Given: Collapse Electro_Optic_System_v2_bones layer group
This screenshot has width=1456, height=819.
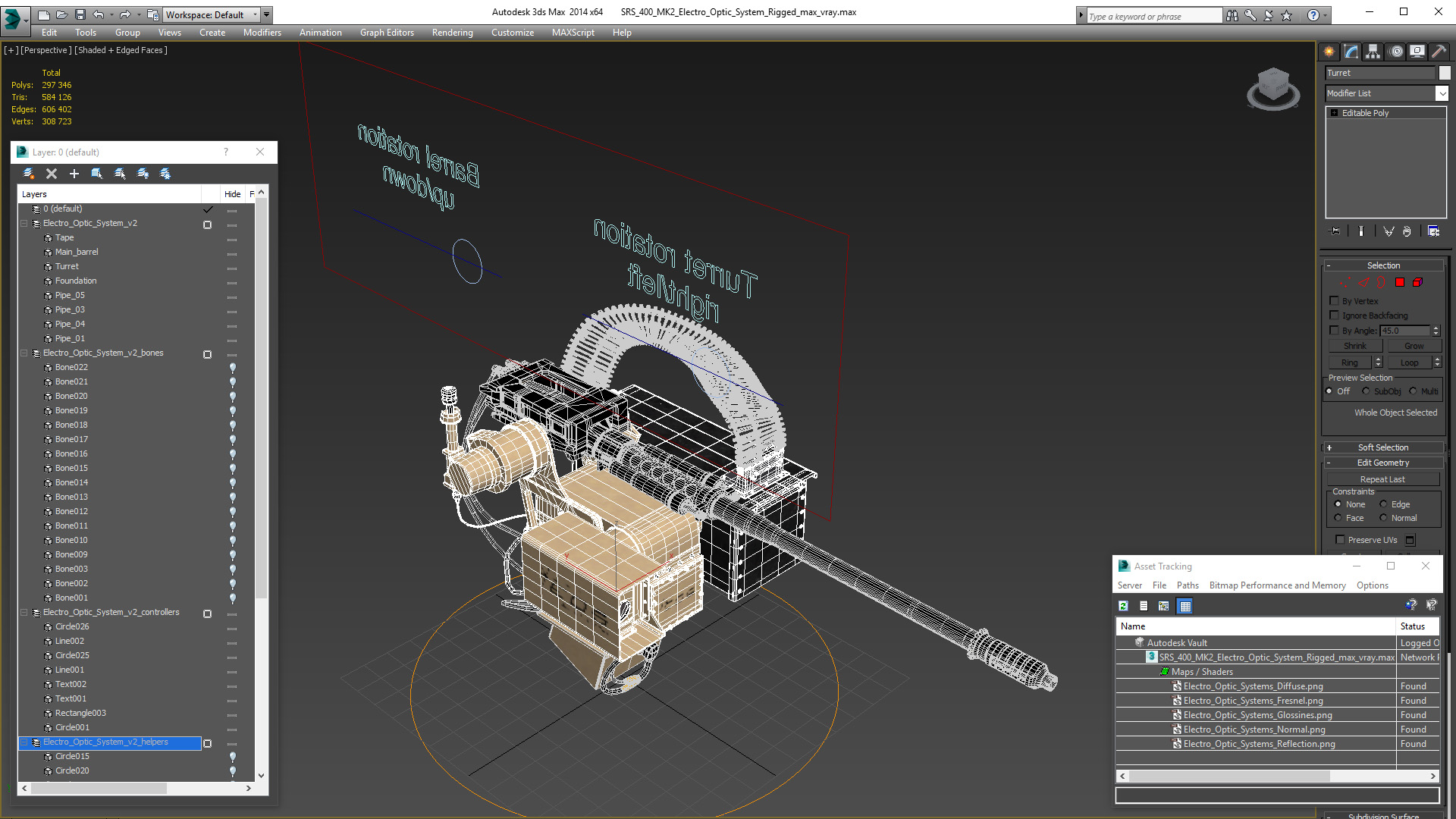Looking at the screenshot, I should [x=24, y=353].
